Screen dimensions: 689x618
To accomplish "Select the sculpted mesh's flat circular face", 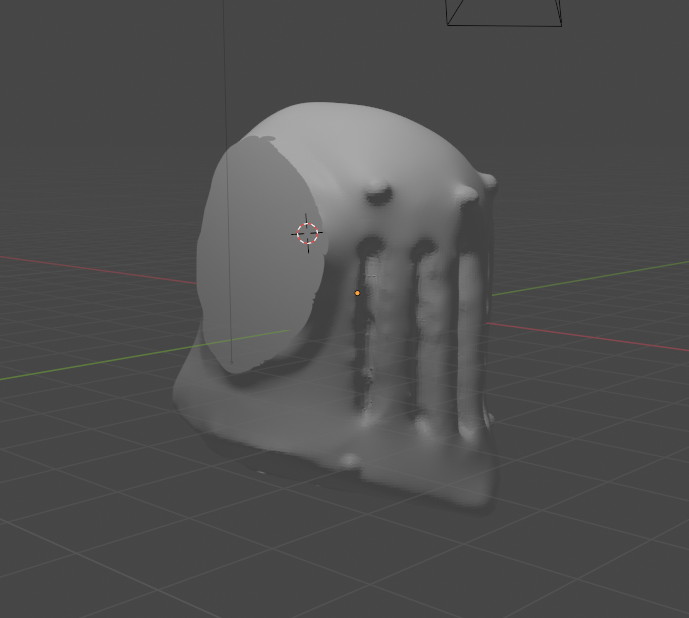I will pyautogui.click(x=262, y=255).
